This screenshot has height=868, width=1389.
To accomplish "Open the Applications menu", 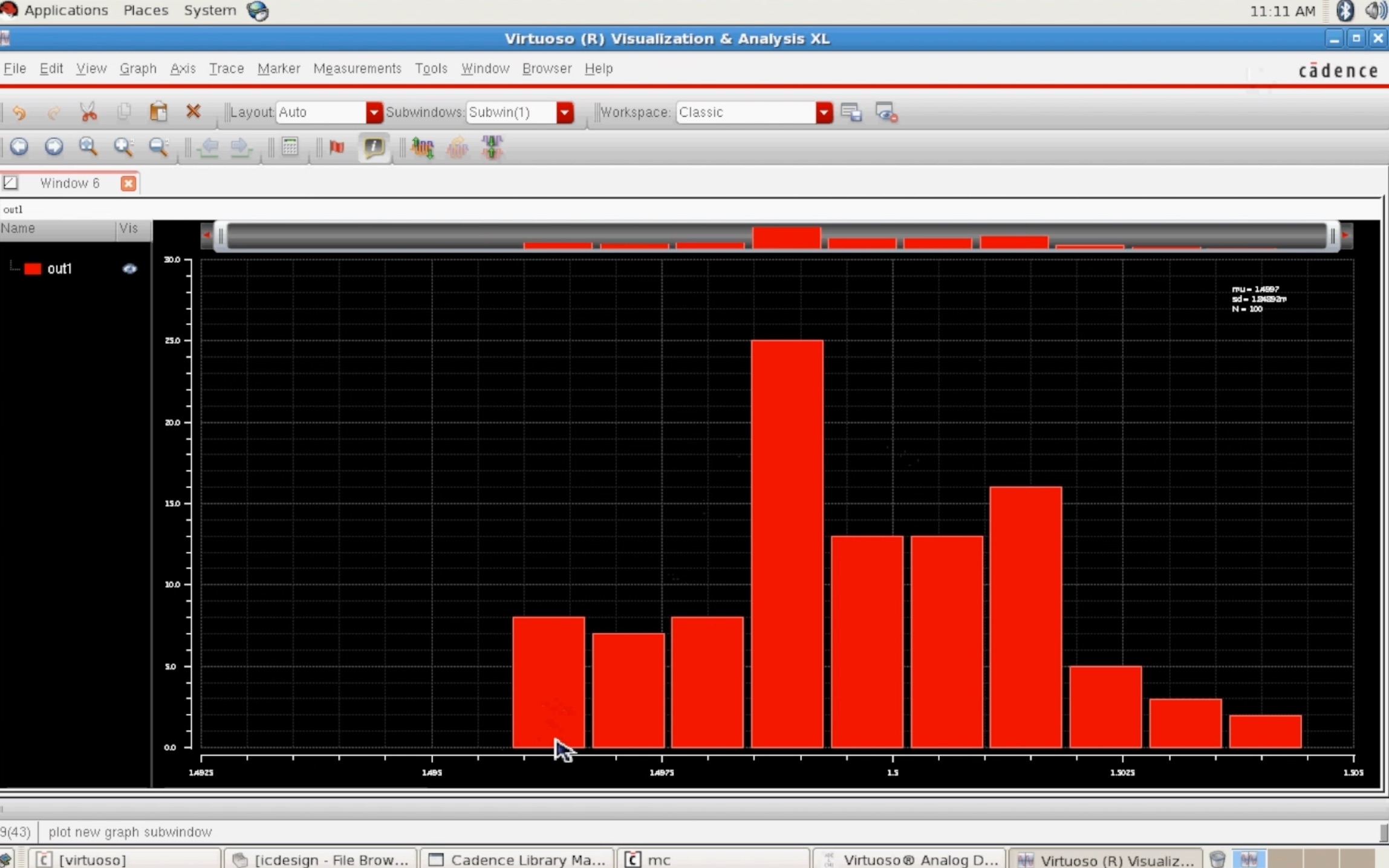I will point(66,10).
